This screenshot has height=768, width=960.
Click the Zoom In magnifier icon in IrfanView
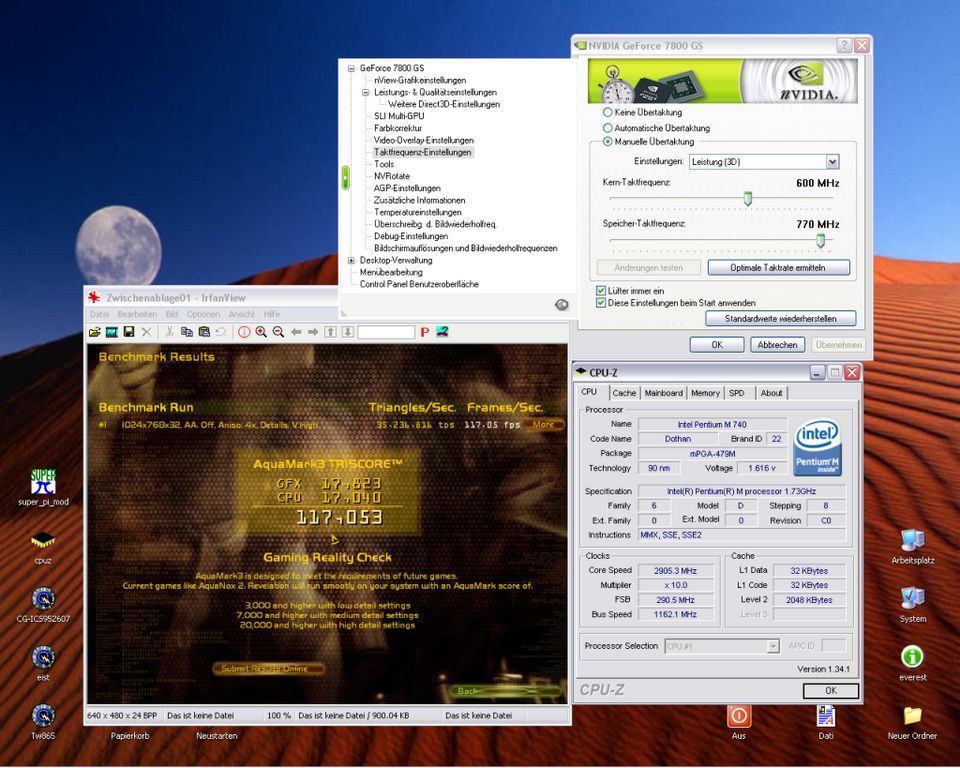[x=261, y=332]
